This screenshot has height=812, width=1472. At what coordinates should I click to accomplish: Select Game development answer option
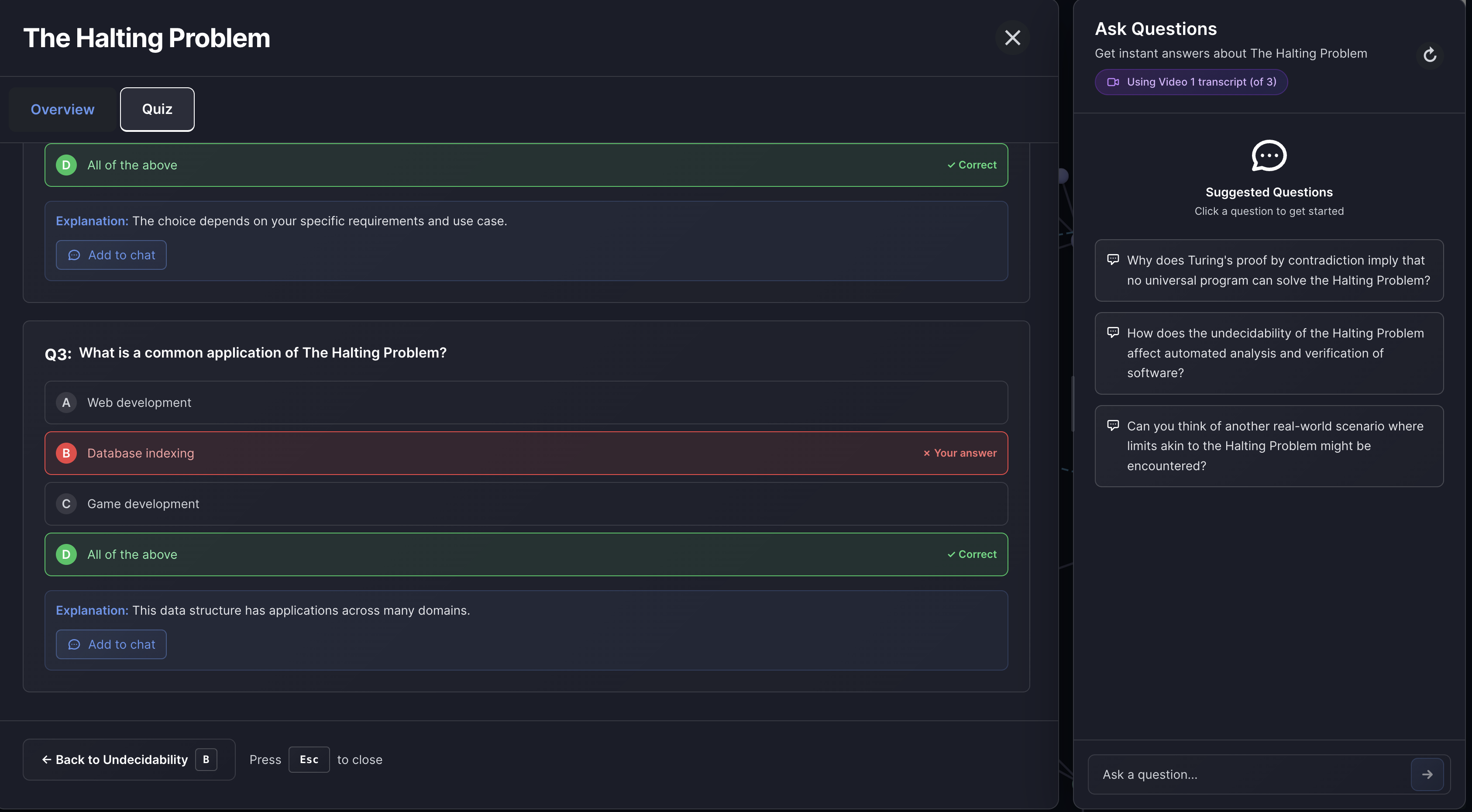point(526,504)
